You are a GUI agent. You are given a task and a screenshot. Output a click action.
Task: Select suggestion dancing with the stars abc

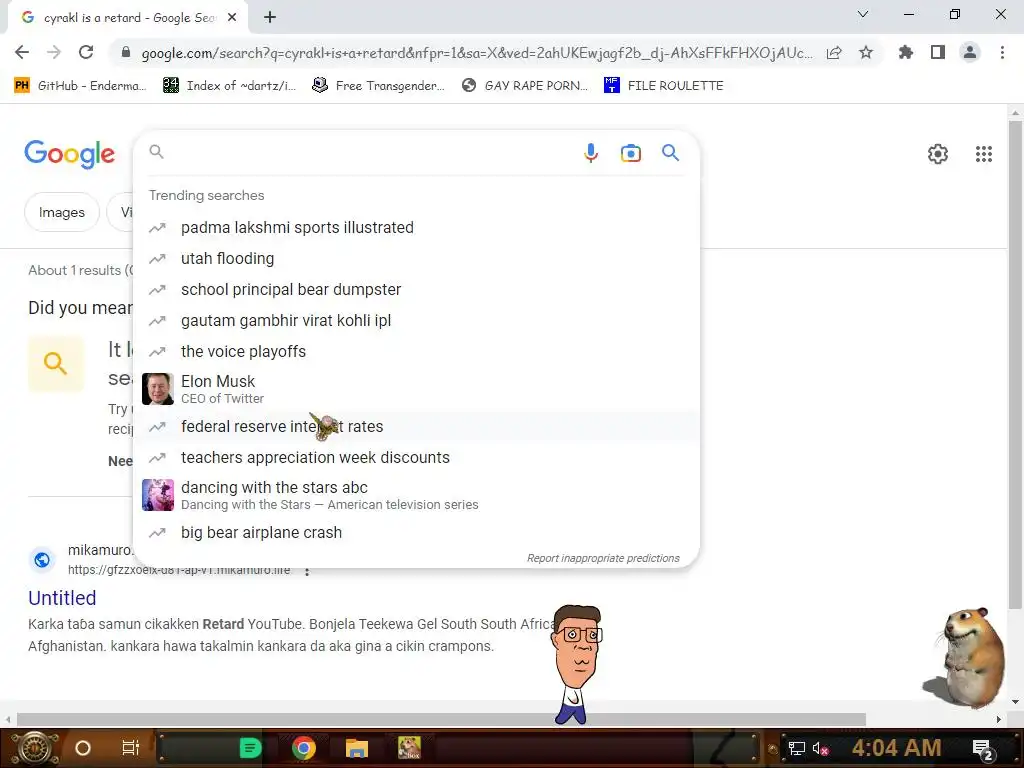point(417,495)
